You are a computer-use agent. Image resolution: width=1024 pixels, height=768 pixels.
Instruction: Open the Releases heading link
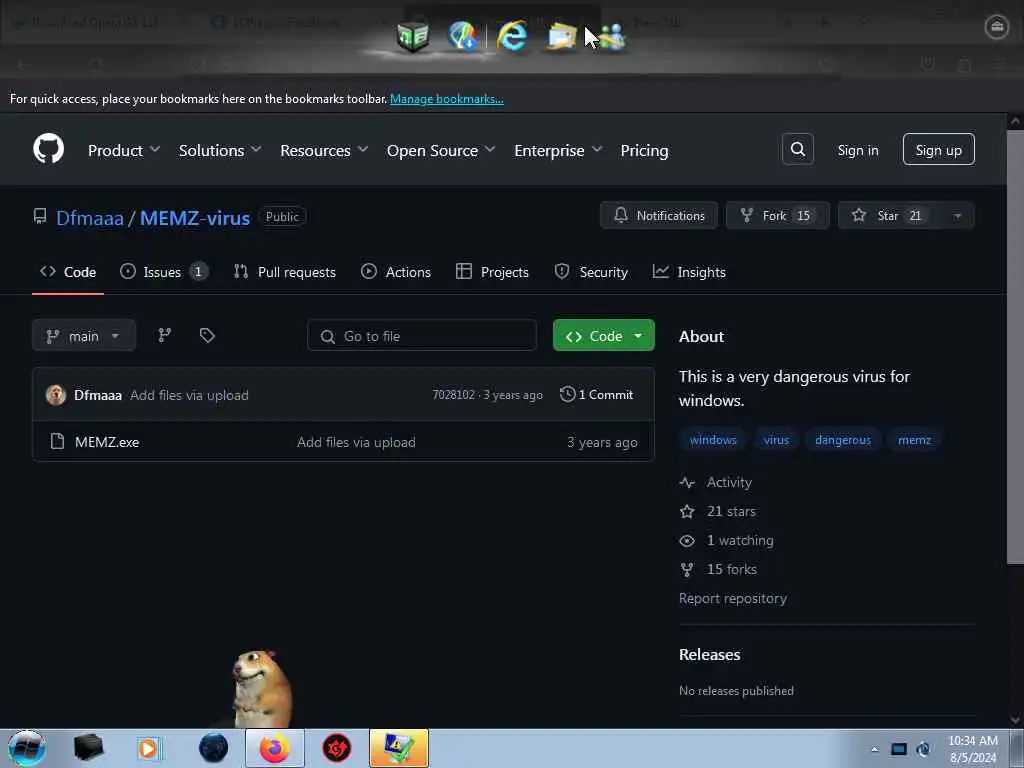tap(709, 654)
